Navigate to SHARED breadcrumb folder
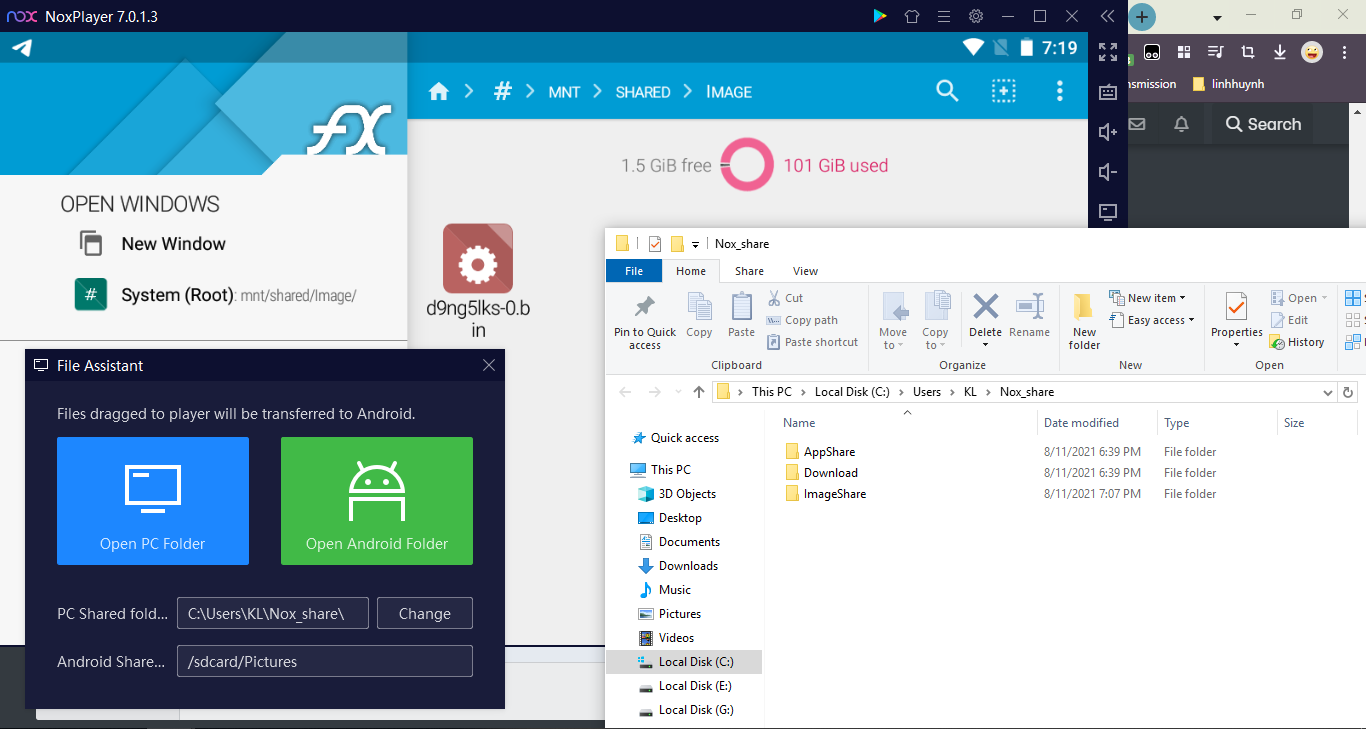 point(643,92)
